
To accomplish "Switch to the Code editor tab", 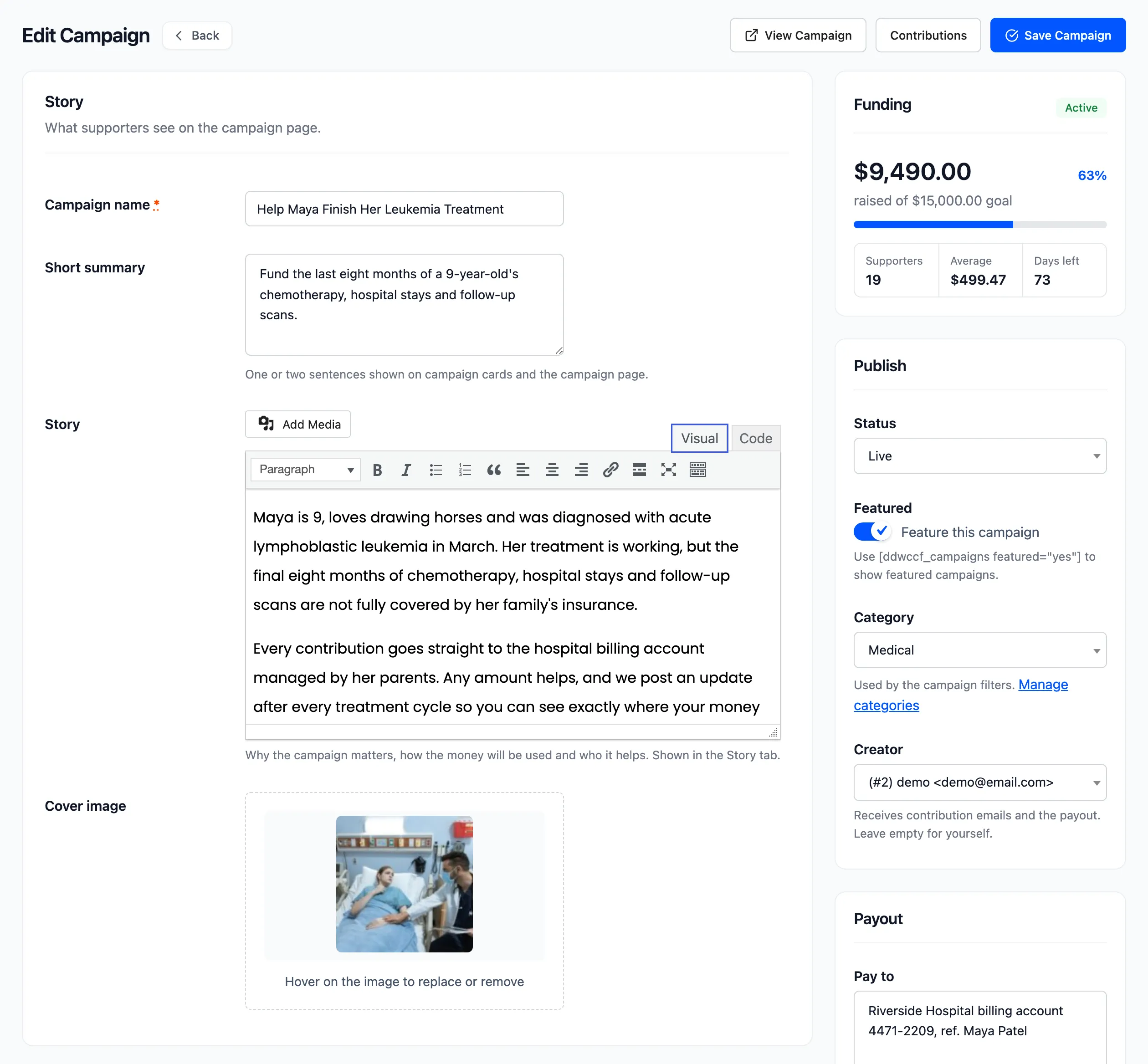I will (755, 438).
